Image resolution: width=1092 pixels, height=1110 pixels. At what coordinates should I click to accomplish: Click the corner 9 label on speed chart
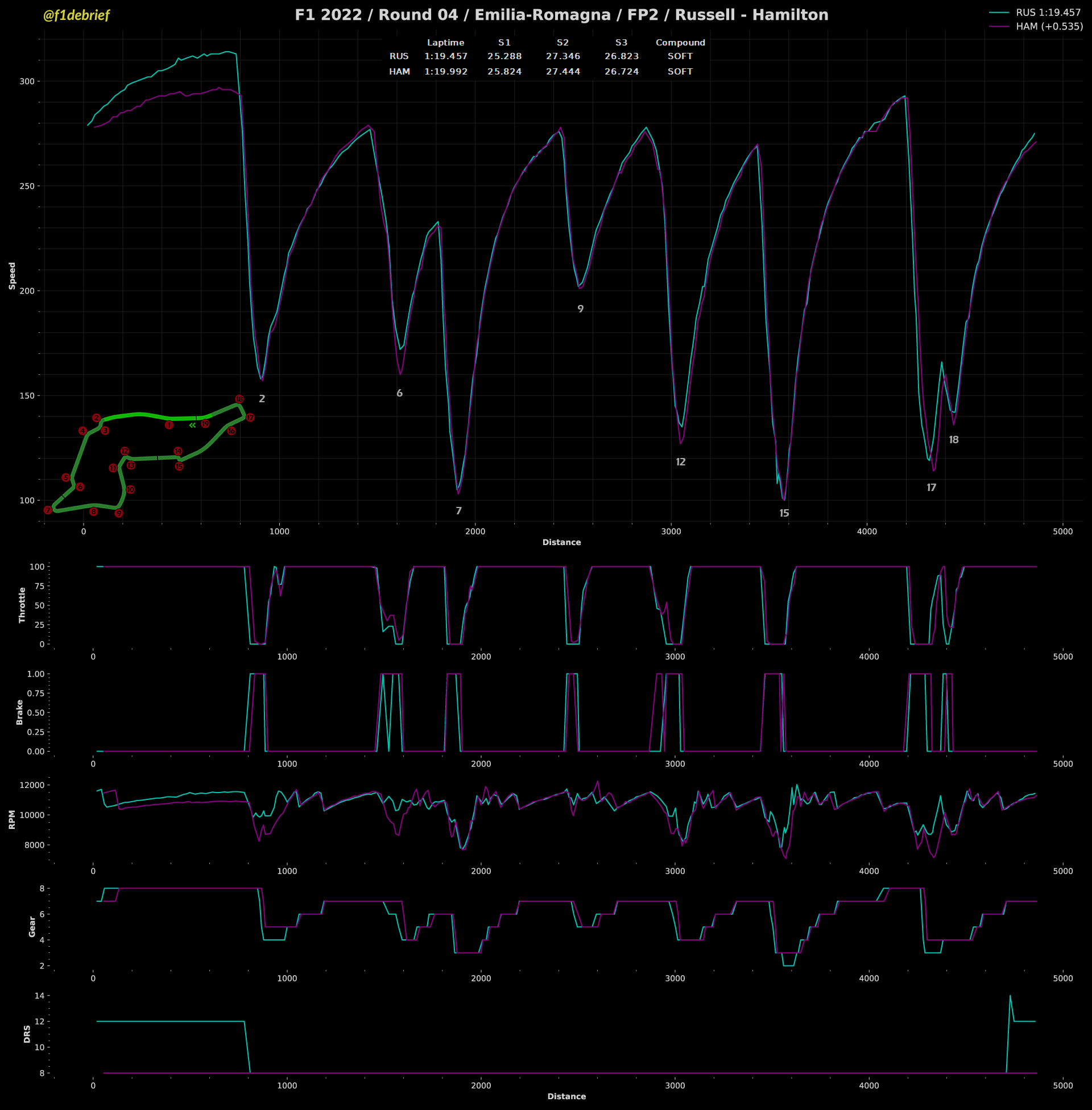581,309
